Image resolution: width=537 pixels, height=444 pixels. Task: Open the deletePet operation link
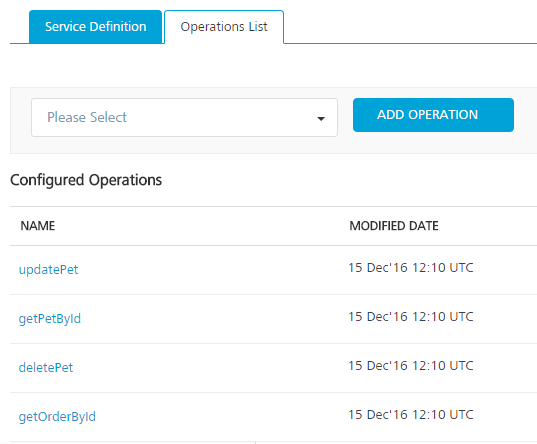point(46,368)
